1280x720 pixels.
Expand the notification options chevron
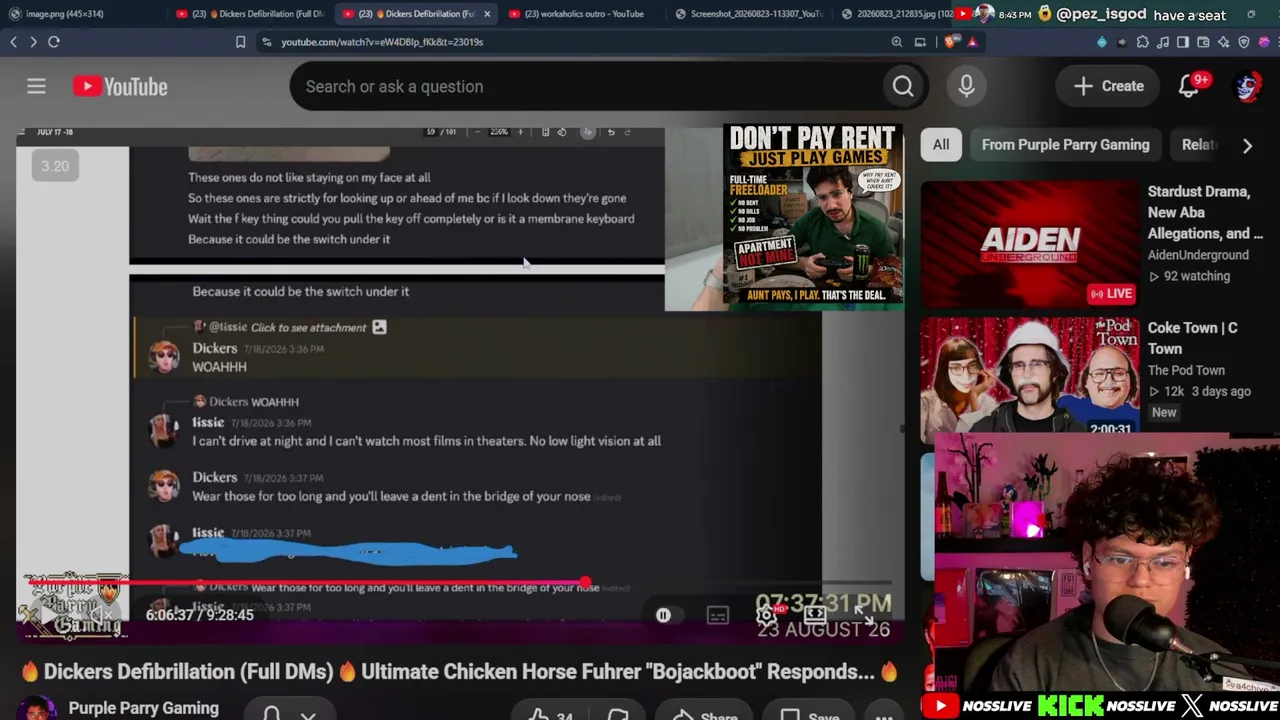point(308,714)
